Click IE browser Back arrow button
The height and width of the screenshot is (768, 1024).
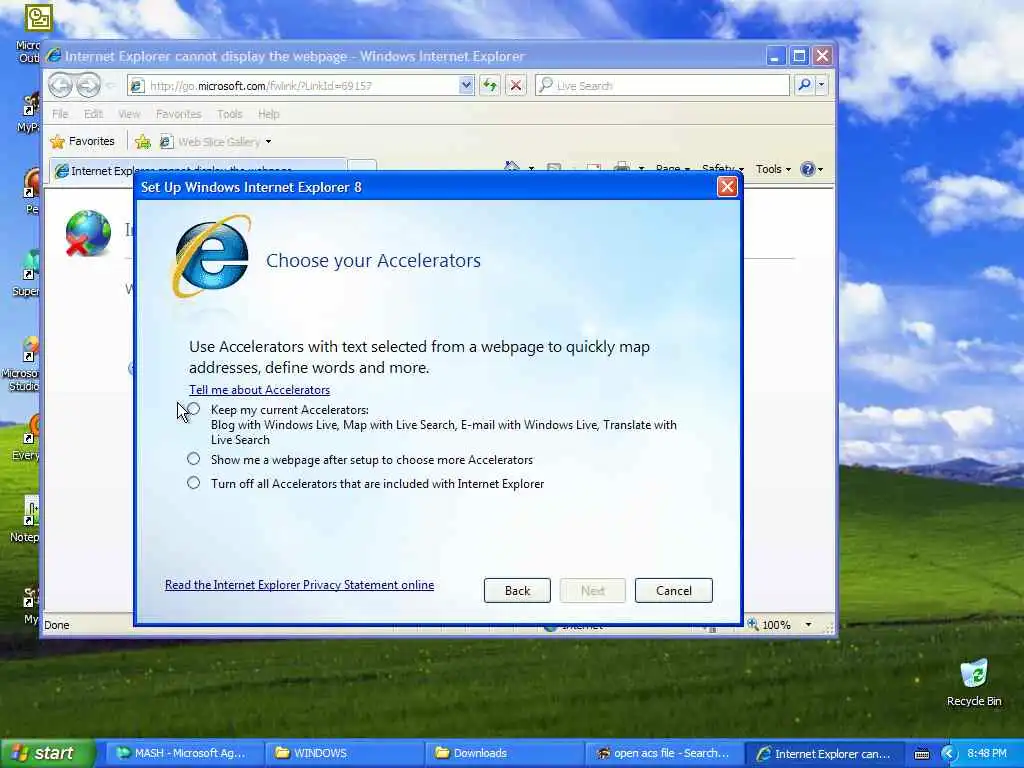pyautogui.click(x=61, y=85)
